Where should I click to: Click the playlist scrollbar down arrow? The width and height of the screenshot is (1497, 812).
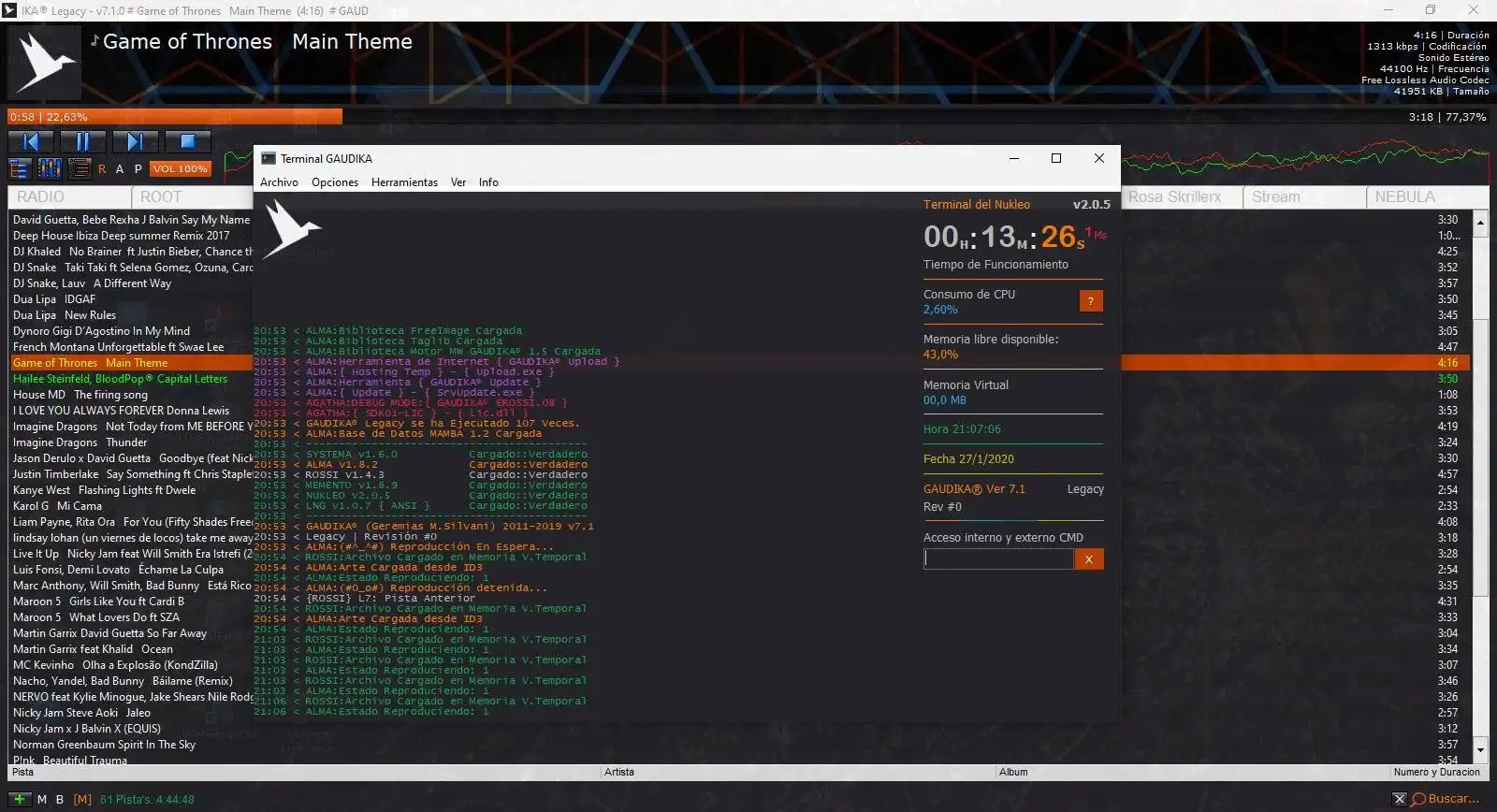coord(1480,749)
